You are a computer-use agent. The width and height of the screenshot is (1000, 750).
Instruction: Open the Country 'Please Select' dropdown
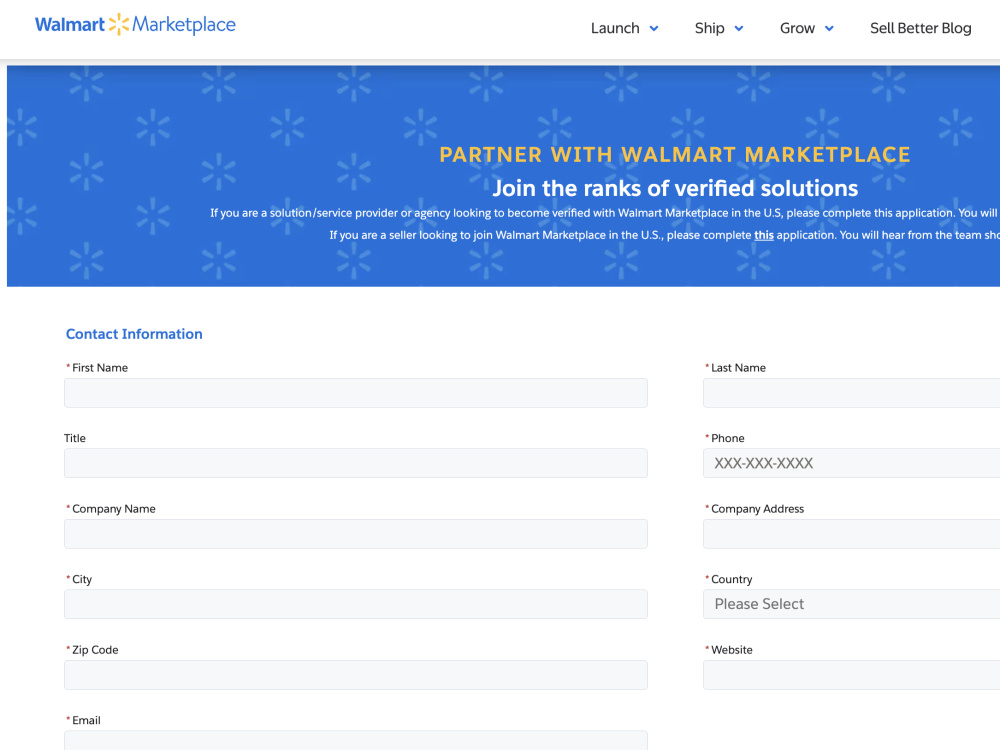851,604
